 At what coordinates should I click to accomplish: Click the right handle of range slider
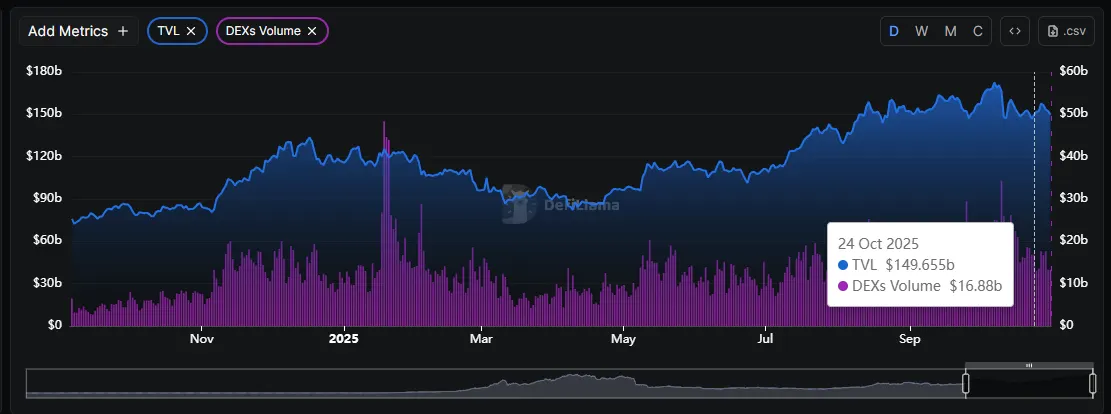[1092, 383]
